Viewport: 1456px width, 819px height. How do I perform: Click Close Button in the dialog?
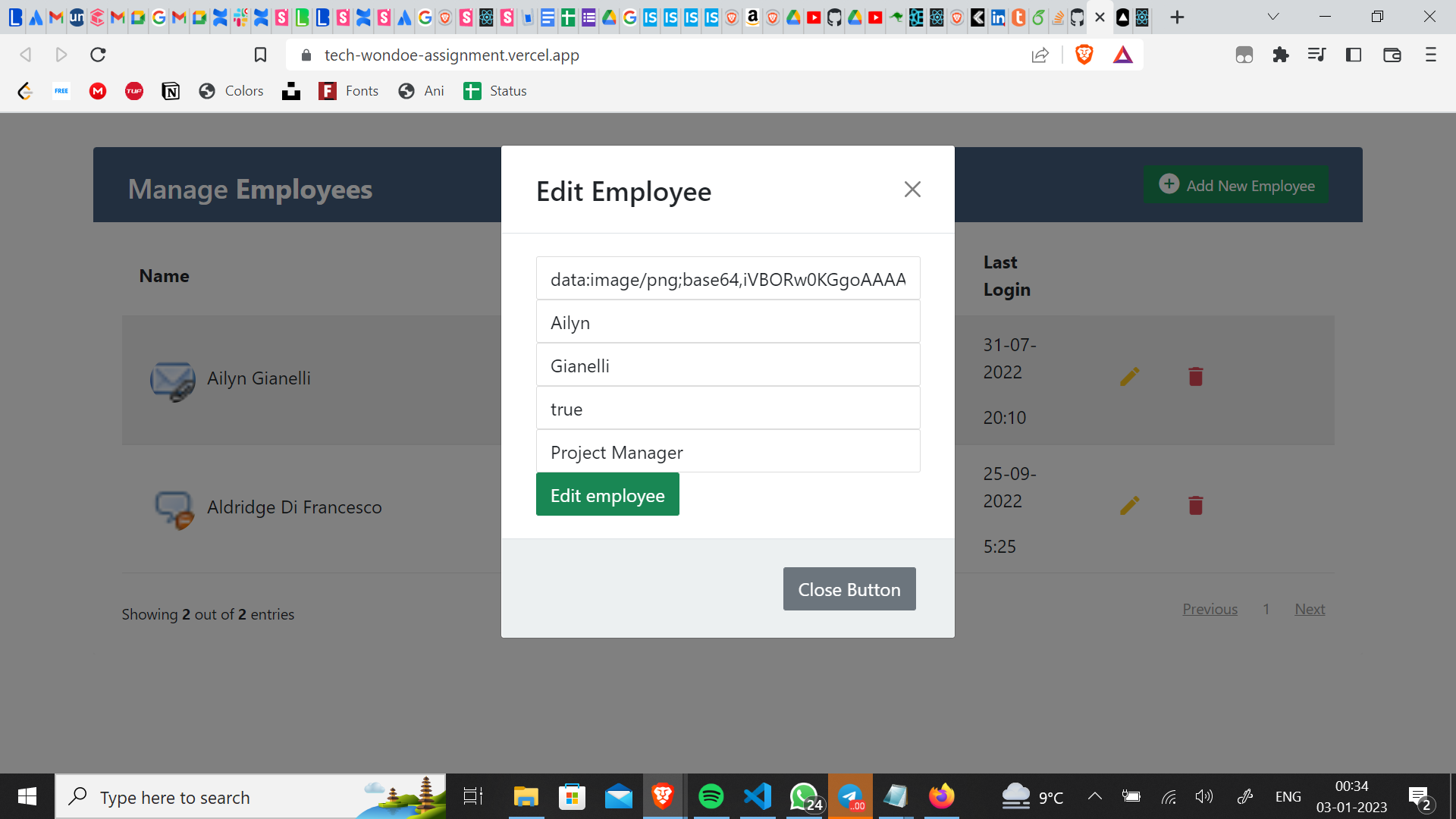point(849,588)
